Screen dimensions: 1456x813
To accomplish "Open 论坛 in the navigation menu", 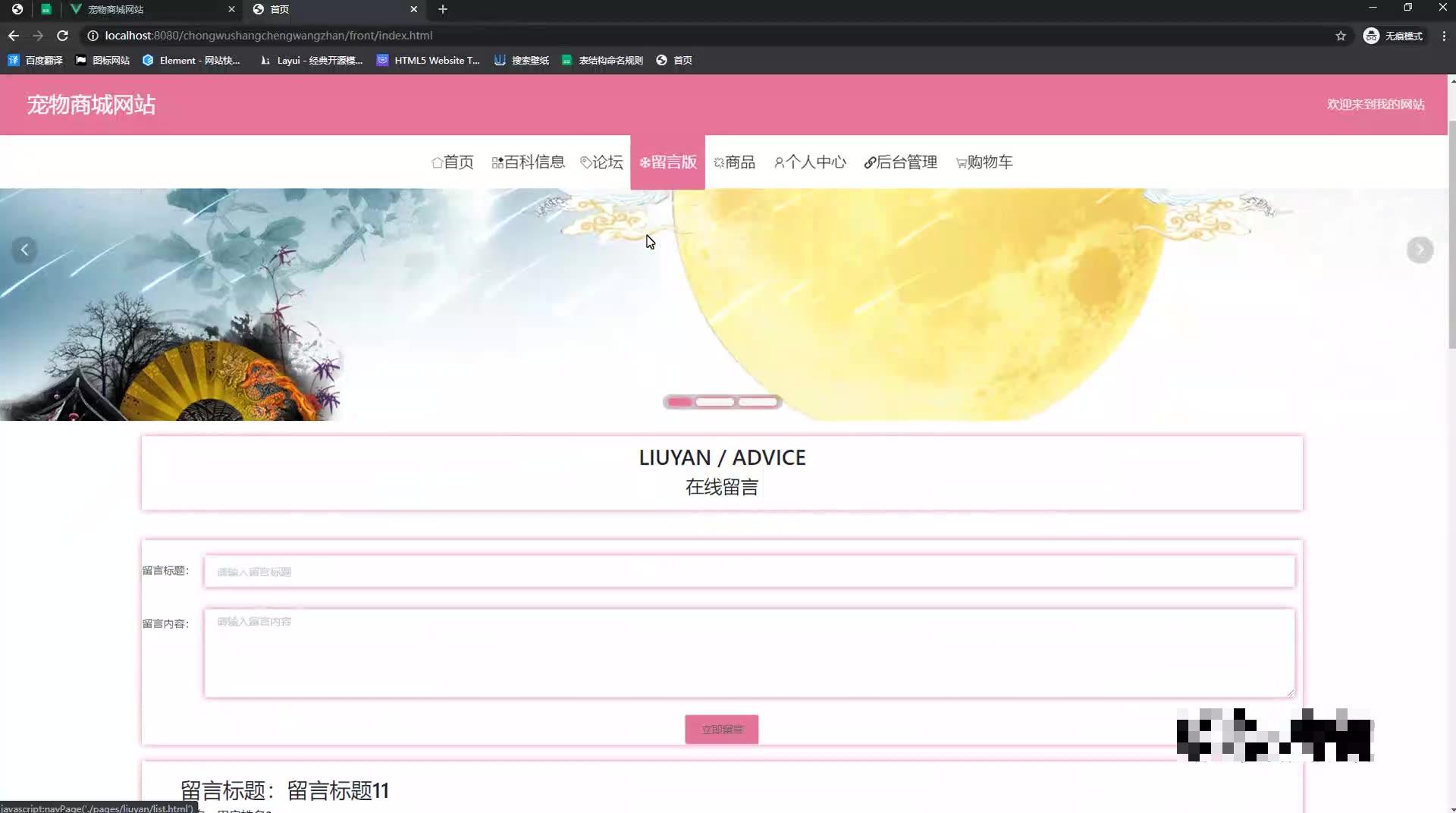I will pyautogui.click(x=601, y=162).
